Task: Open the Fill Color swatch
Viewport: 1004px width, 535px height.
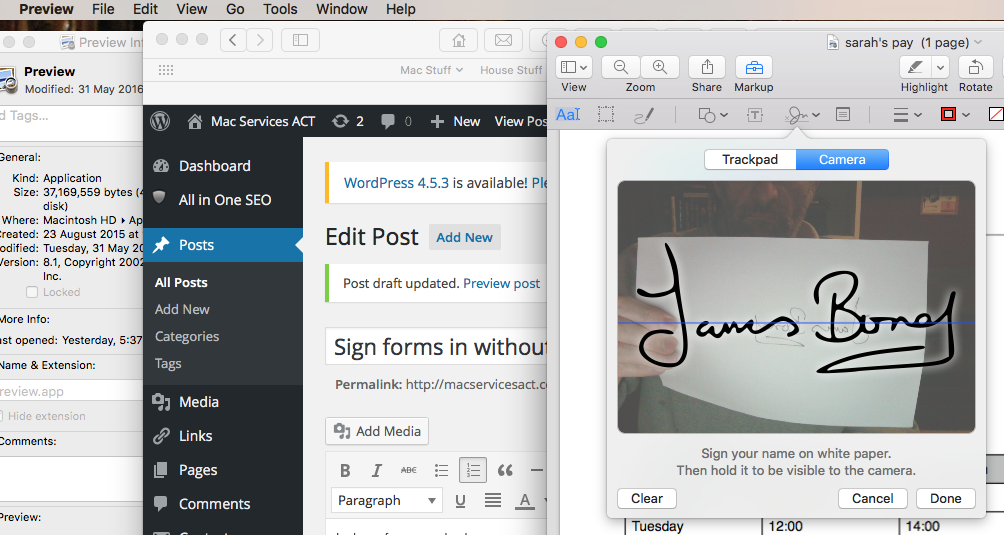Action: (x=996, y=115)
